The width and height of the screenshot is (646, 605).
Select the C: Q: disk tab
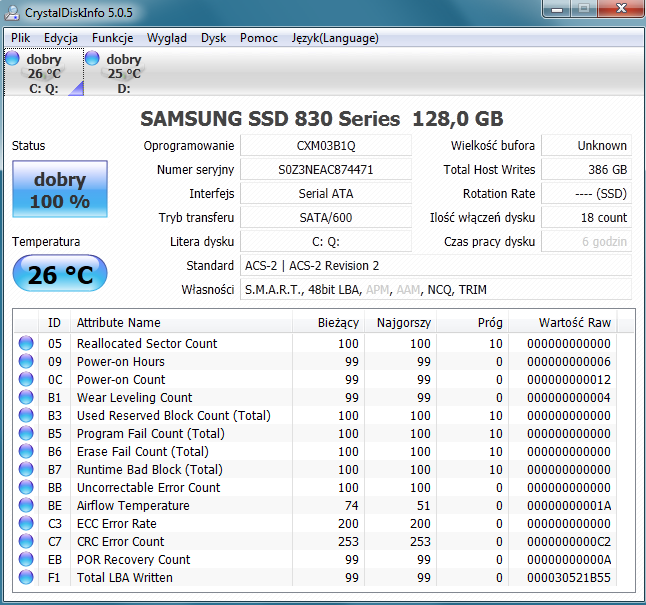(44, 73)
